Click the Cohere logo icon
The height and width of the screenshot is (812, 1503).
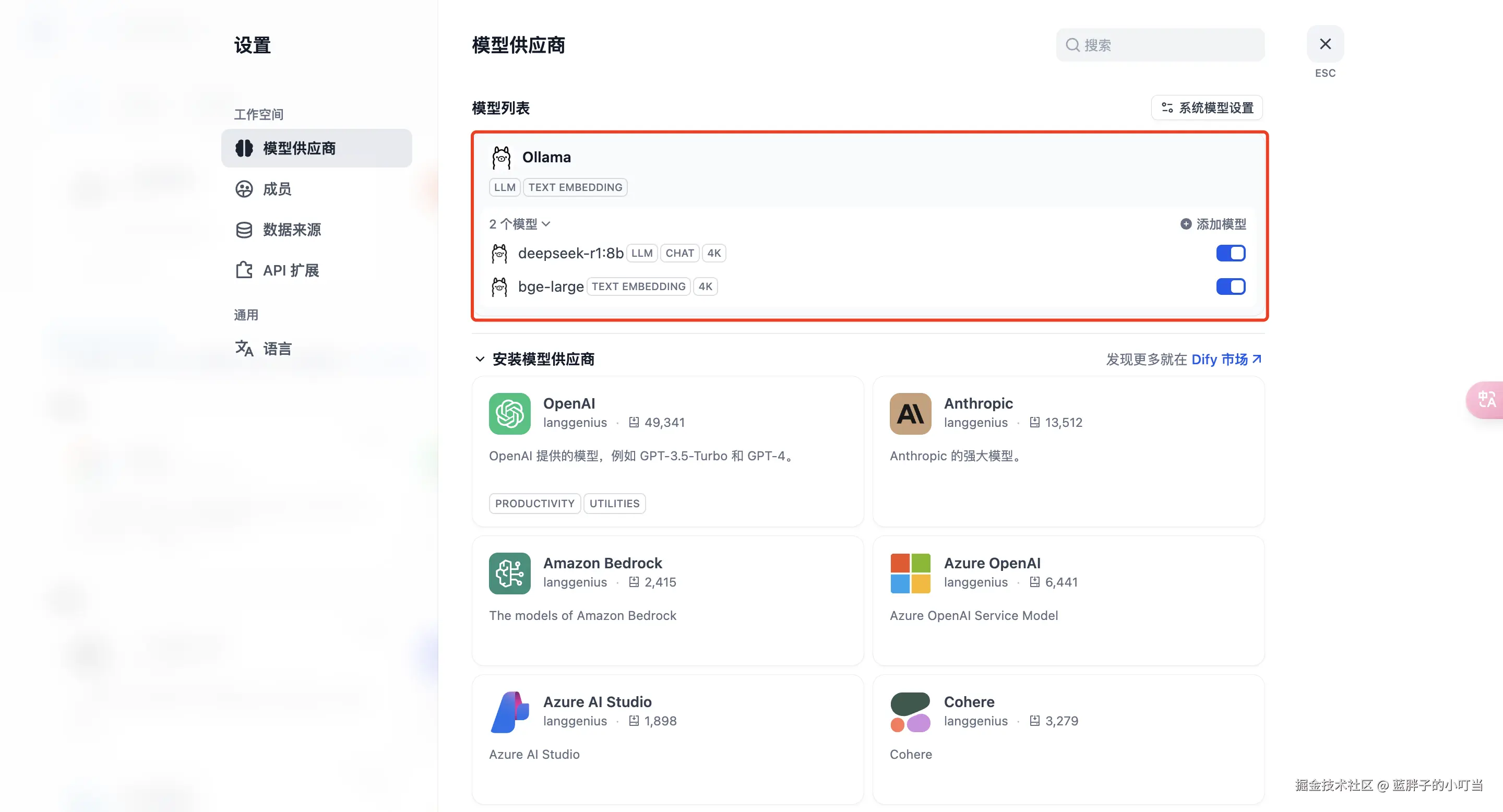click(910, 712)
